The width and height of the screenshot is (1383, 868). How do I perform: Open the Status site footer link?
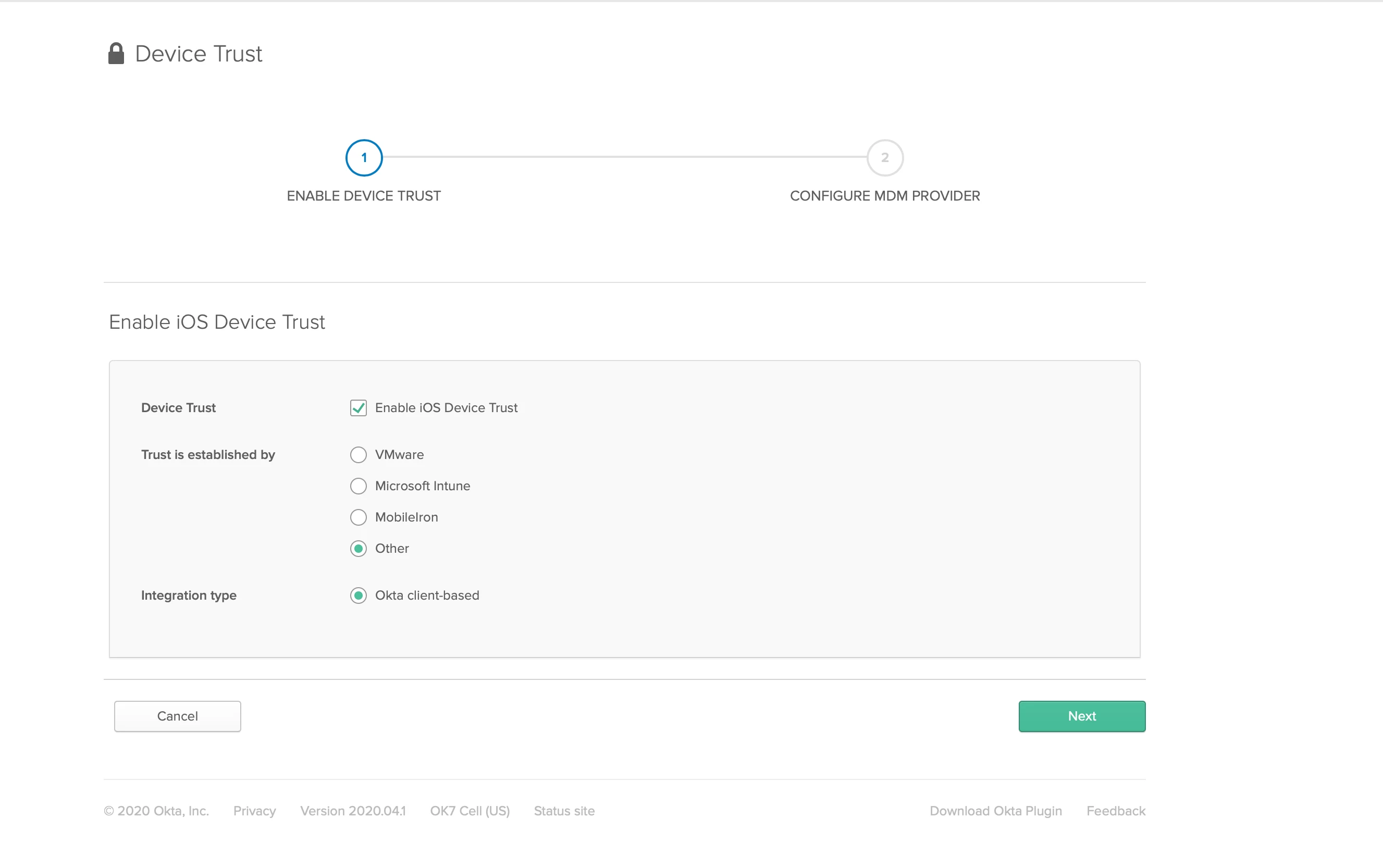564,811
